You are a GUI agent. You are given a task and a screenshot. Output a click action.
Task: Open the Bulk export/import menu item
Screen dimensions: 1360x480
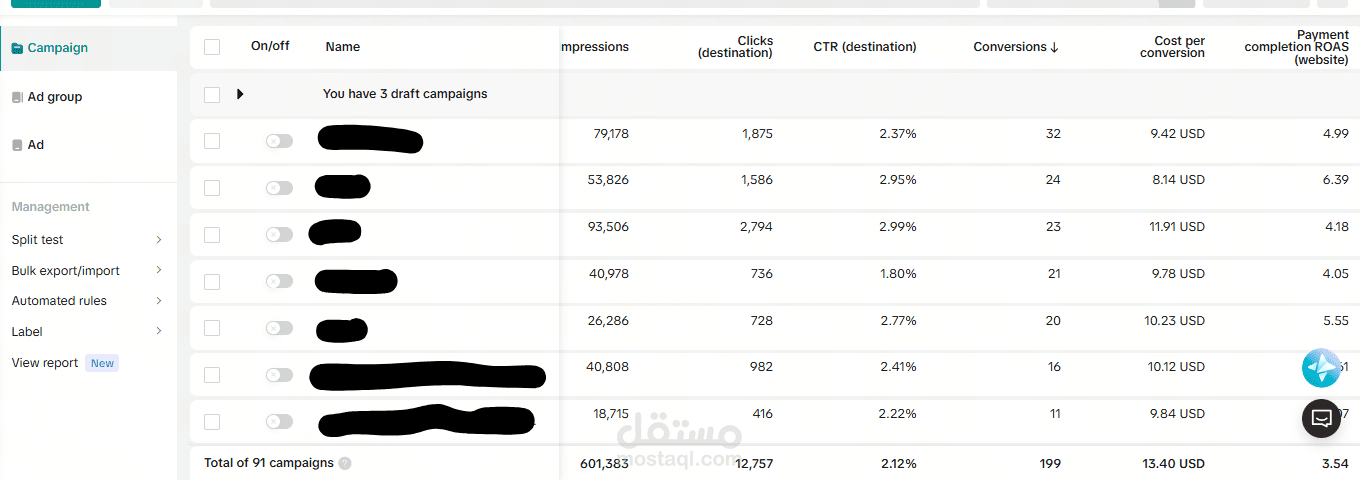[65, 271]
